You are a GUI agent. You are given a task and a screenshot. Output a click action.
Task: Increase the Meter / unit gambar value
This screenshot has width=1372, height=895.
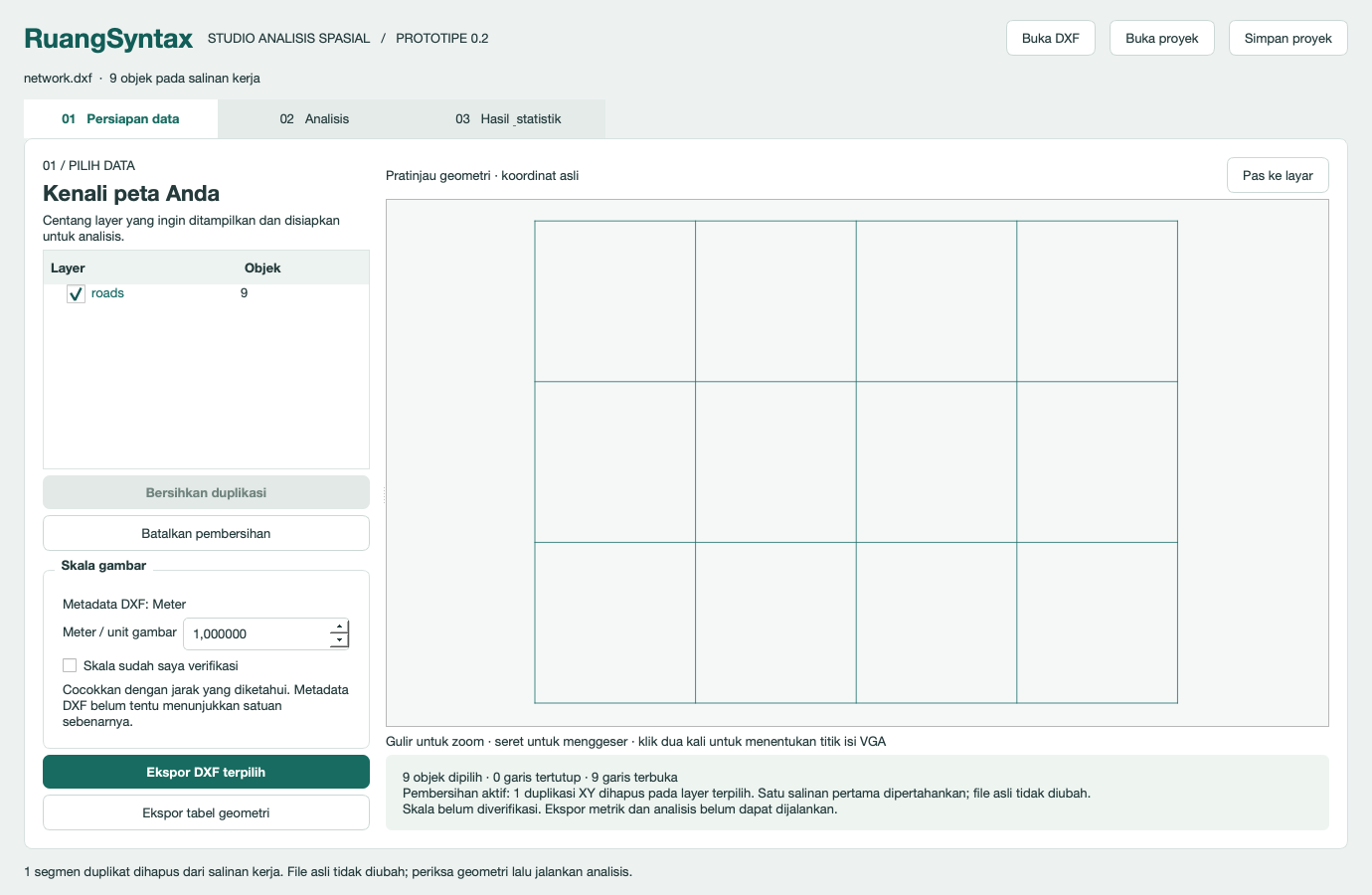click(x=339, y=626)
